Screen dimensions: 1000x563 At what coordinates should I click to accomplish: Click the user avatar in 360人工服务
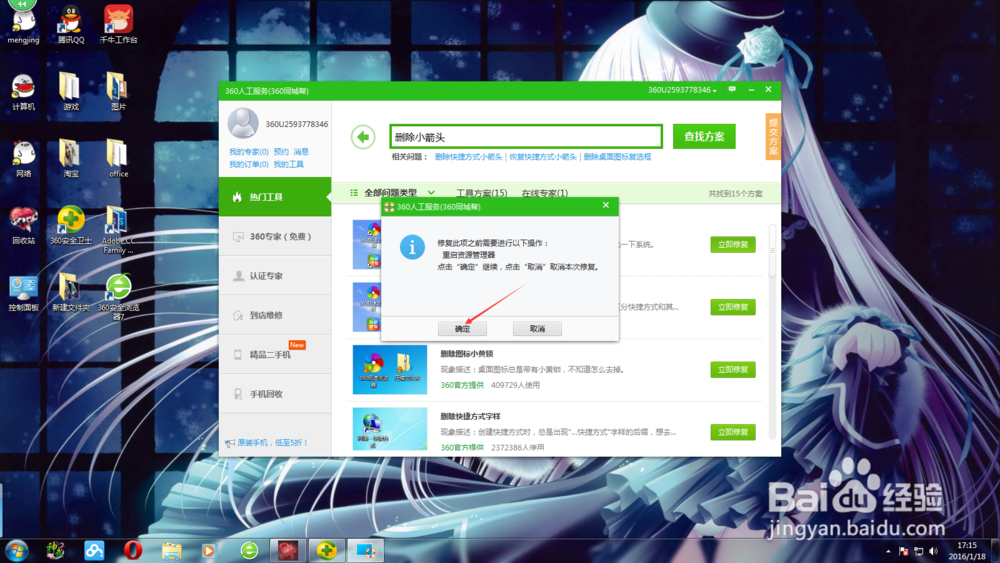pos(243,123)
